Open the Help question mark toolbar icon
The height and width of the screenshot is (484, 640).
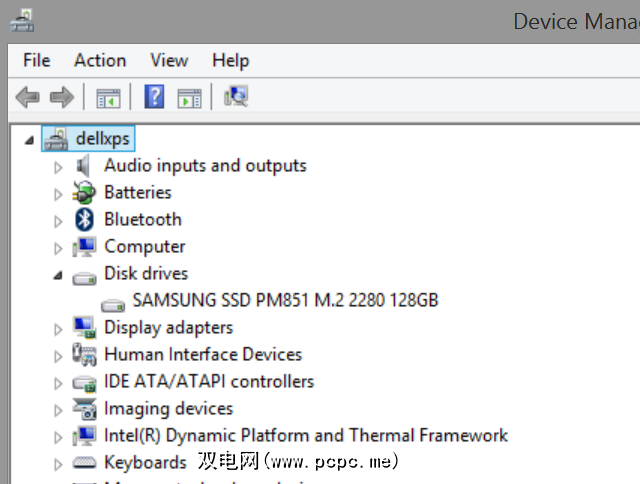point(154,97)
